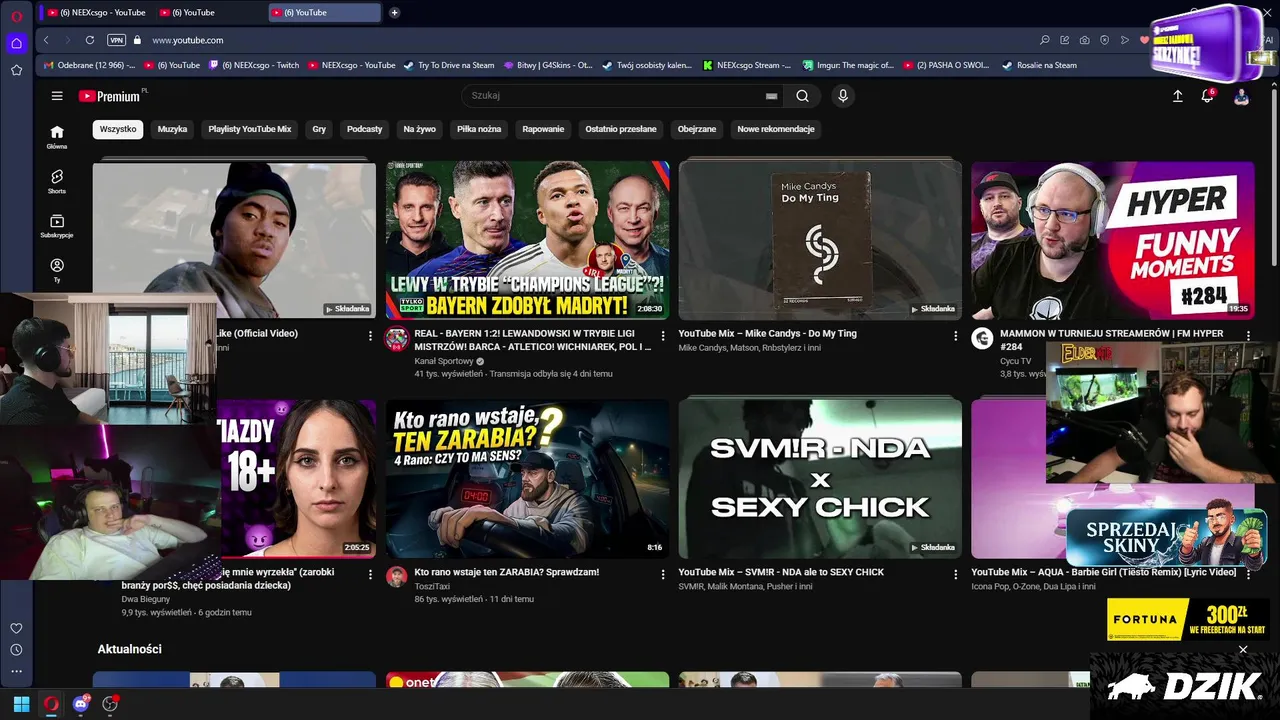Toggle the VPN badge in address bar
The width and height of the screenshot is (1280, 720).
tap(117, 40)
